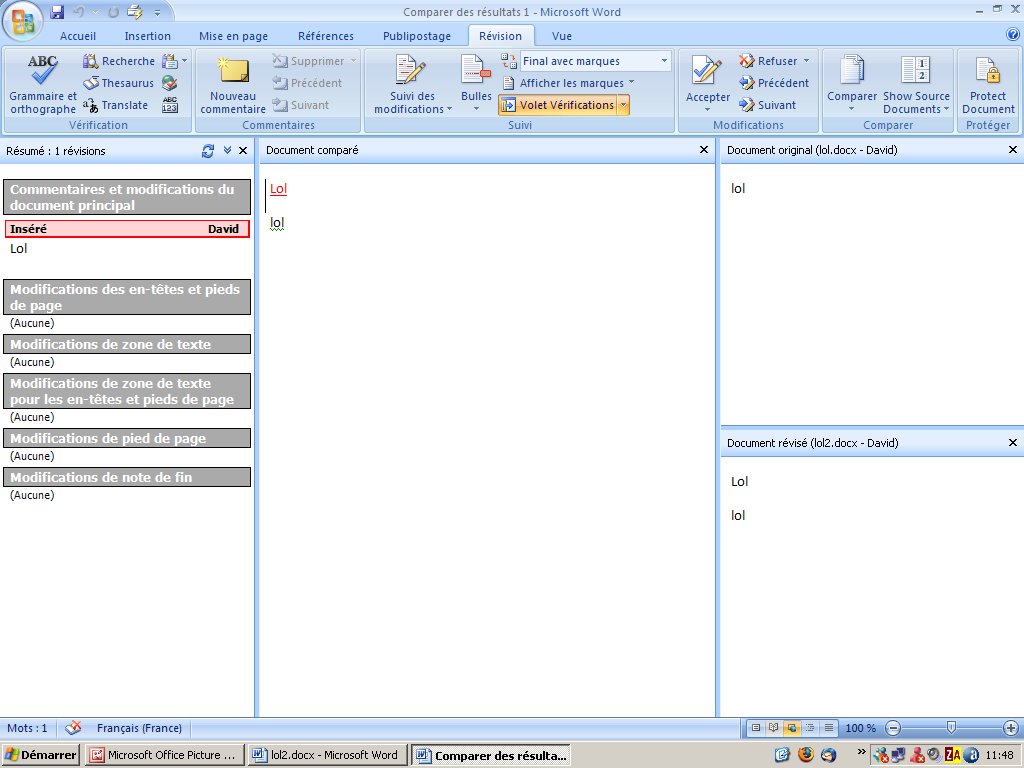Run Grammaire et orthographe check

[43, 85]
